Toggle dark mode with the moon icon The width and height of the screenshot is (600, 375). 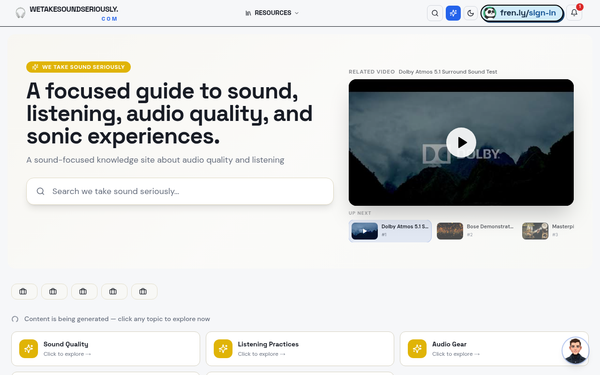coord(470,13)
